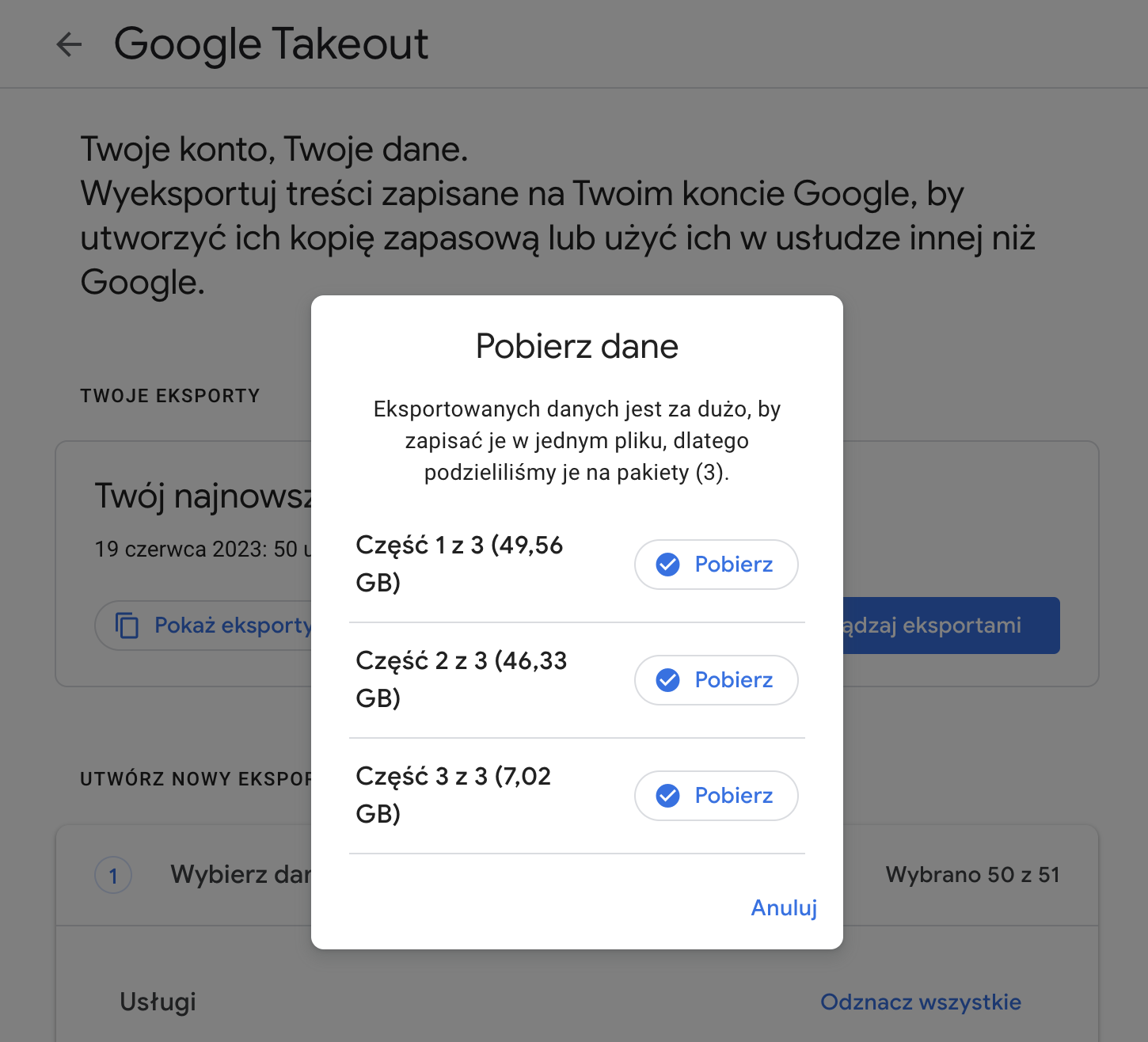Viewport: 1148px width, 1042px height.
Task: Download Część 1 z 3 (49,56 GB)
Action: tap(716, 565)
